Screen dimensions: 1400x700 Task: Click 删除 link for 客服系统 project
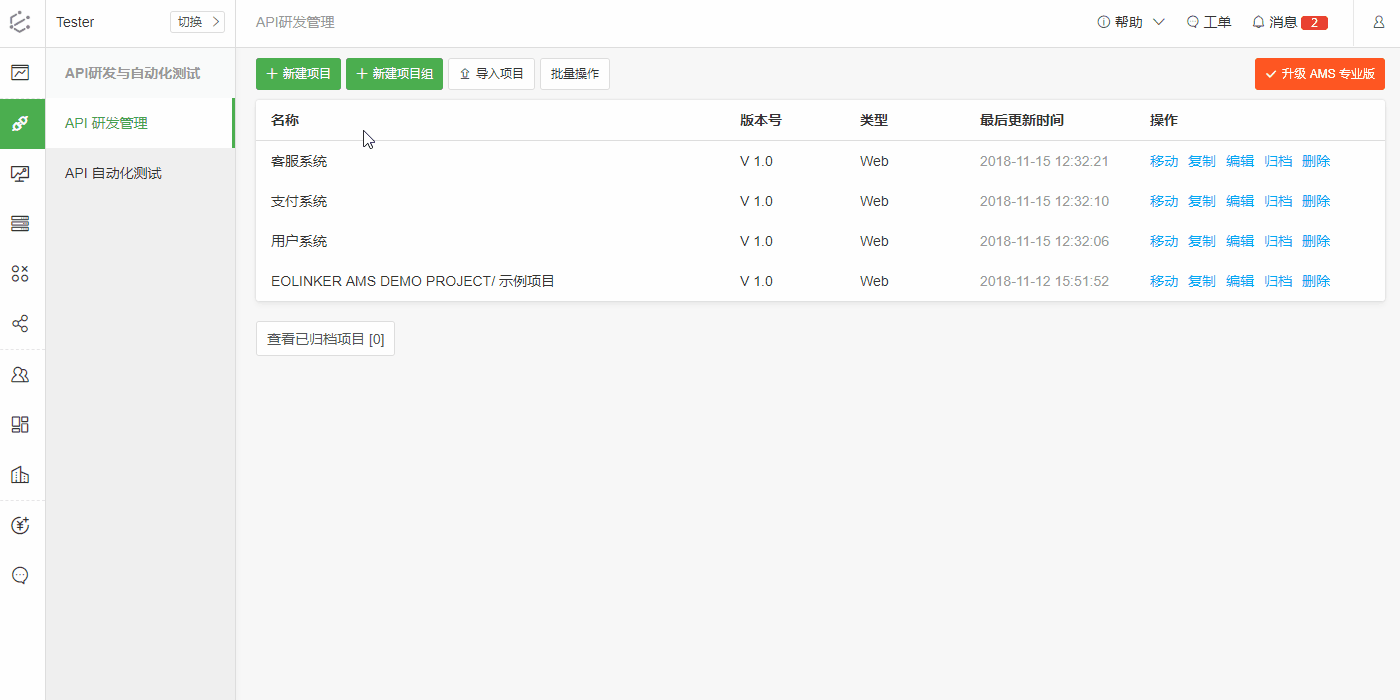(1316, 161)
